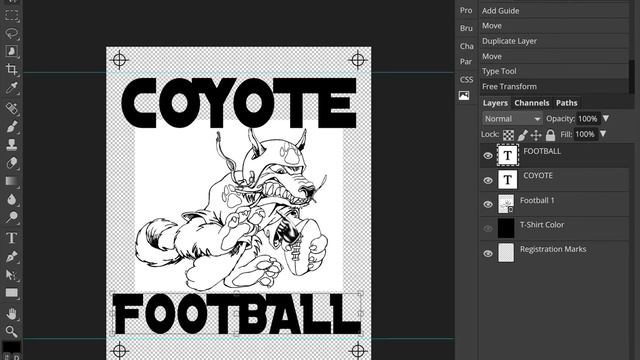Lock position cross-arrows icon

pyautogui.click(x=536, y=135)
